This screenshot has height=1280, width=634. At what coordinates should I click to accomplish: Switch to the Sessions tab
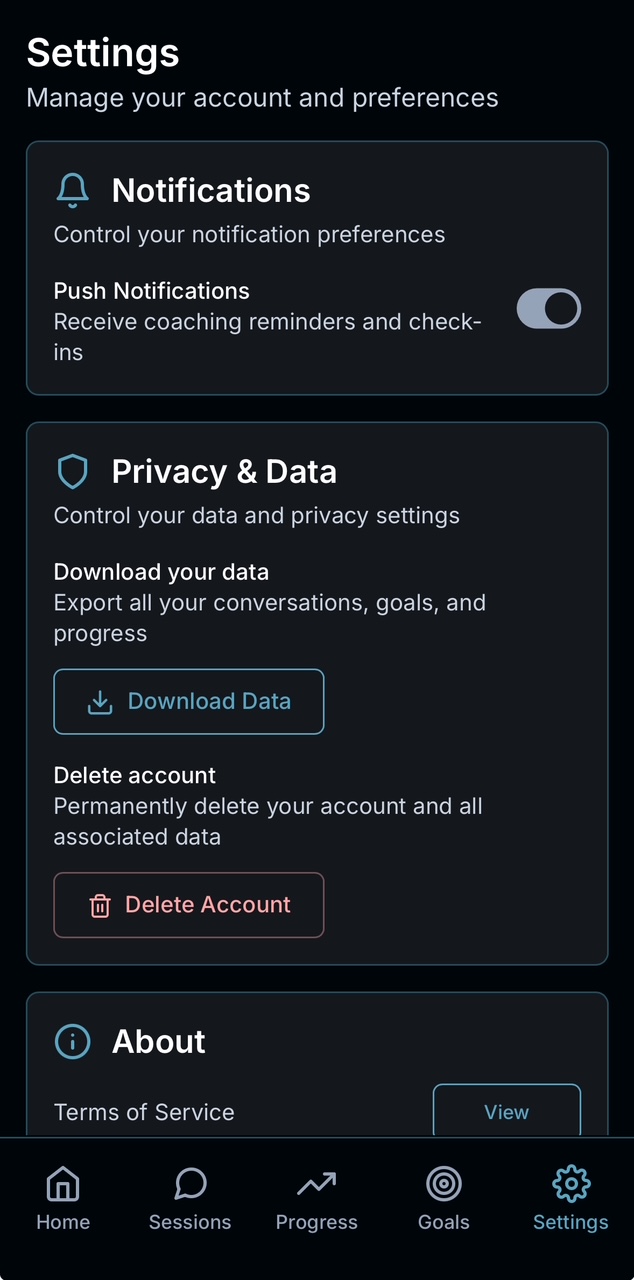point(189,1197)
